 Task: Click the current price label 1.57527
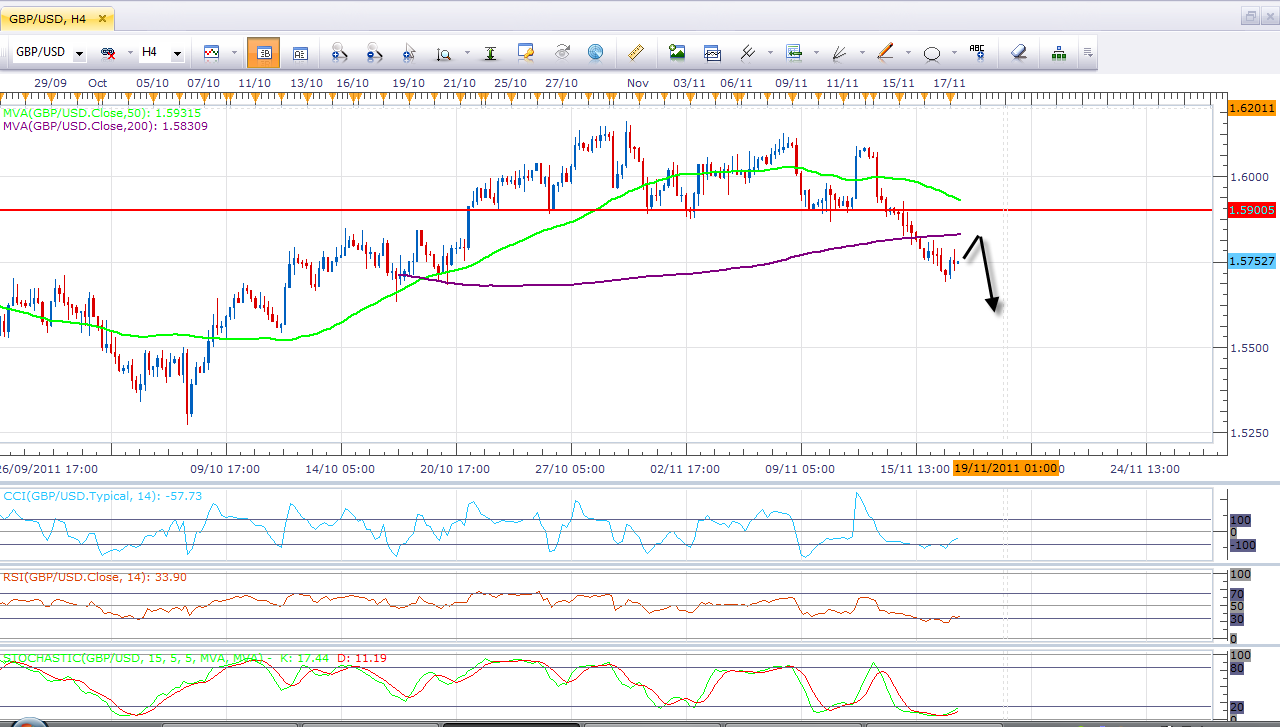pos(1251,261)
